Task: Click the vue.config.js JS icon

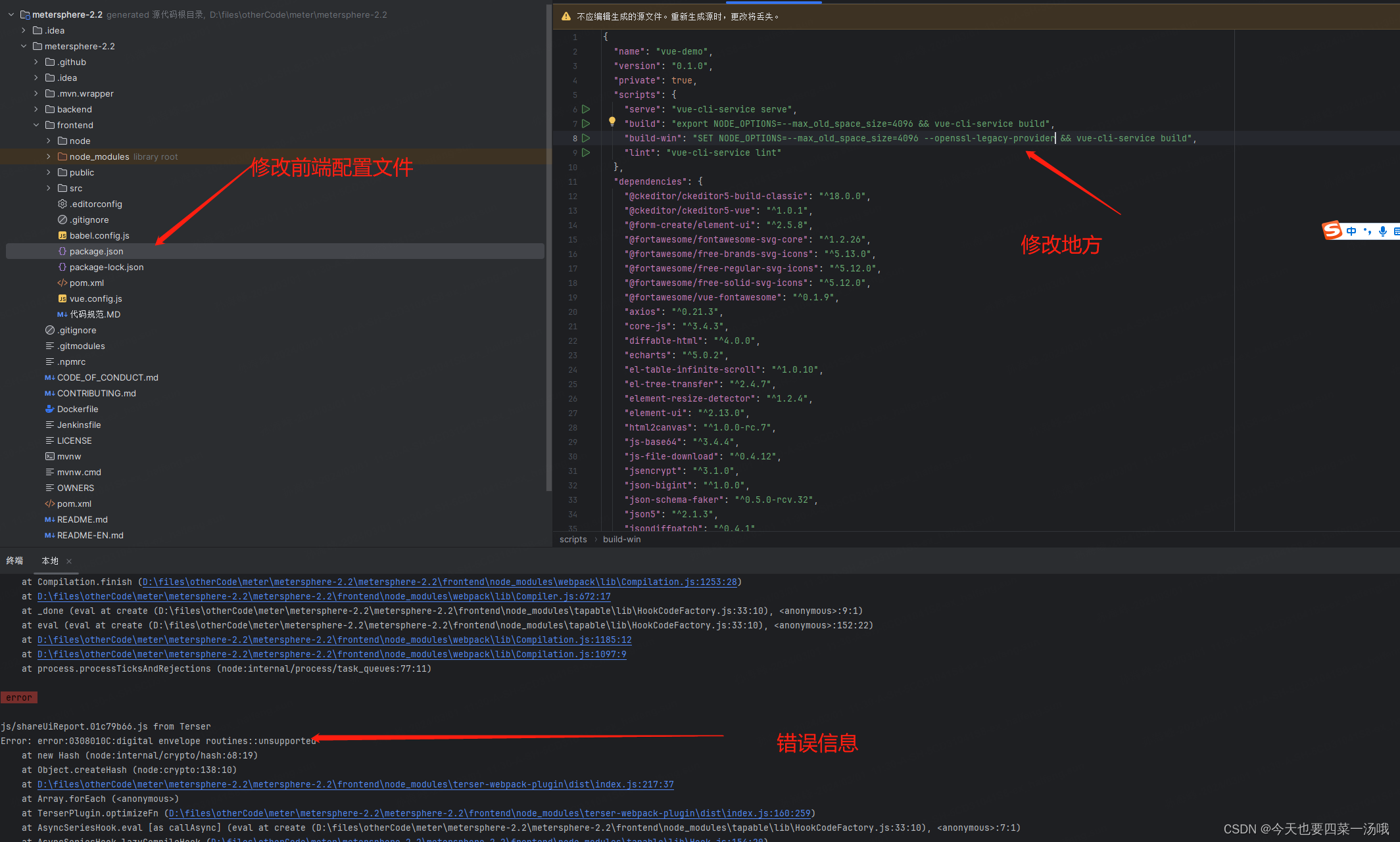Action: click(62, 298)
